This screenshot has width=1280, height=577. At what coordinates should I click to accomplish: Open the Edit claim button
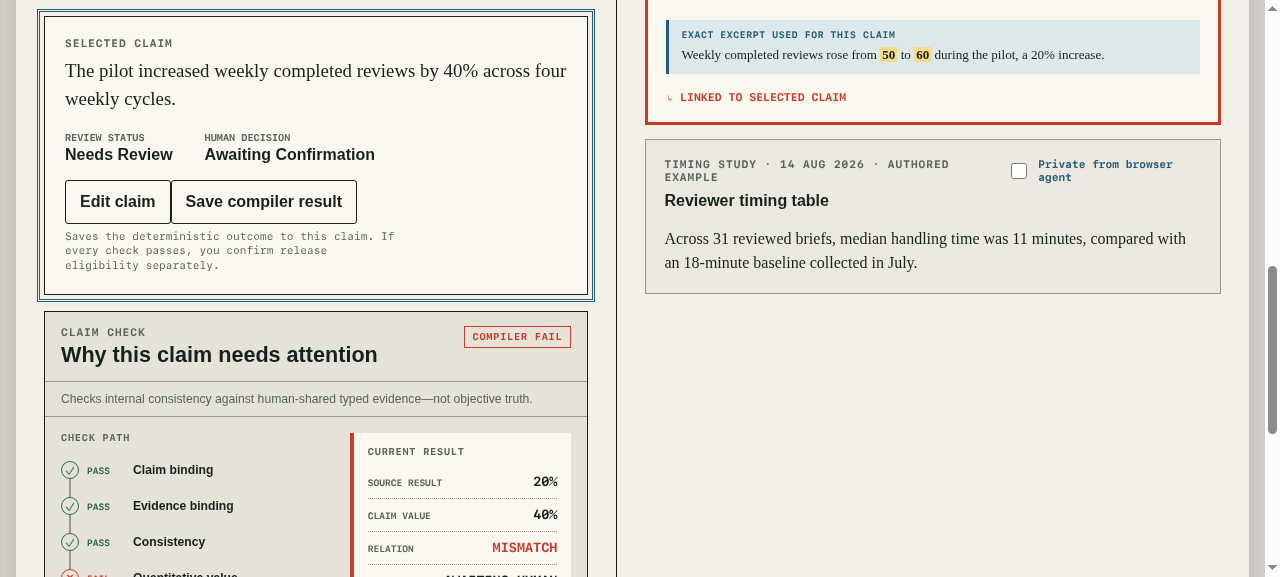(118, 202)
